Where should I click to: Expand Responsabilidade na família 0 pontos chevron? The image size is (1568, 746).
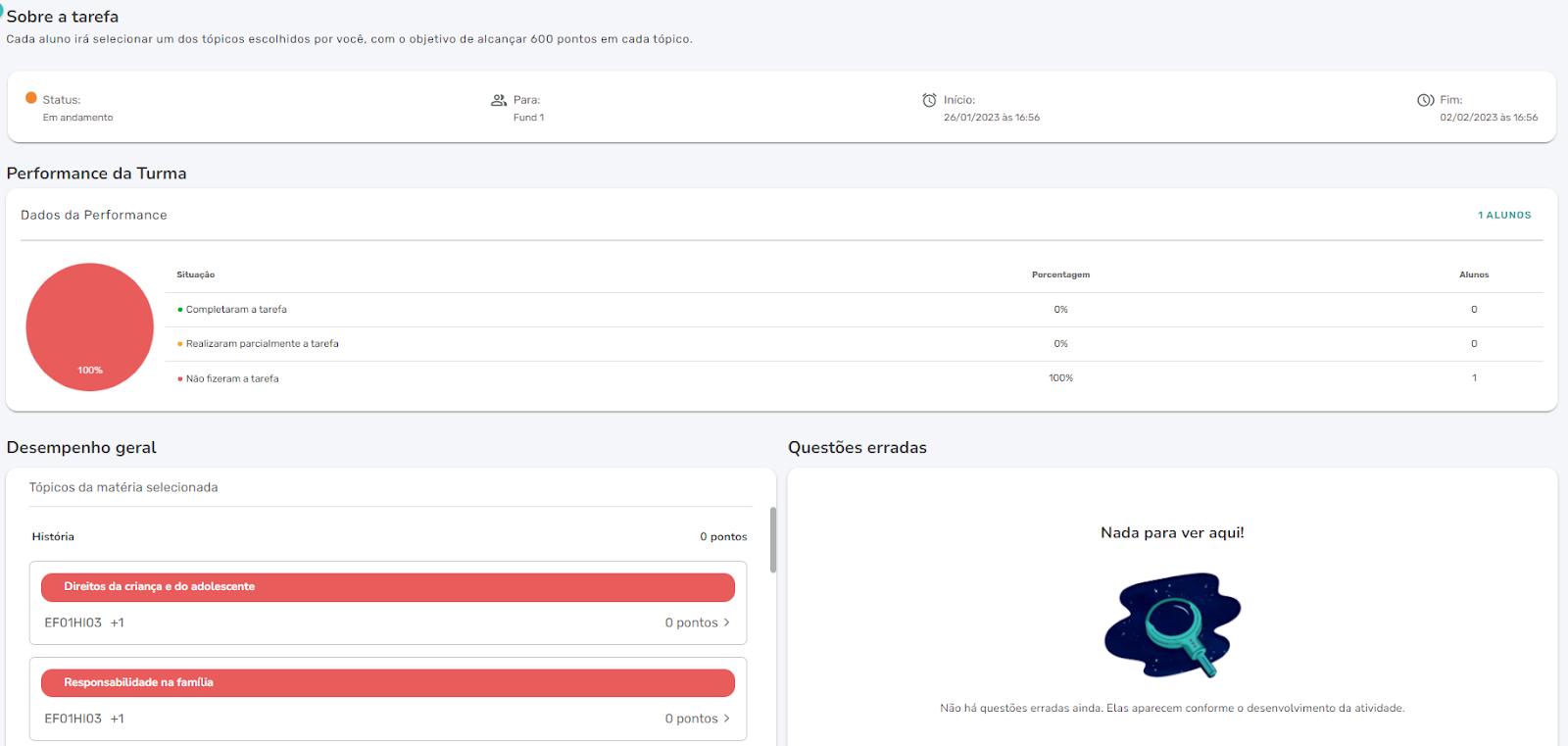coord(726,719)
